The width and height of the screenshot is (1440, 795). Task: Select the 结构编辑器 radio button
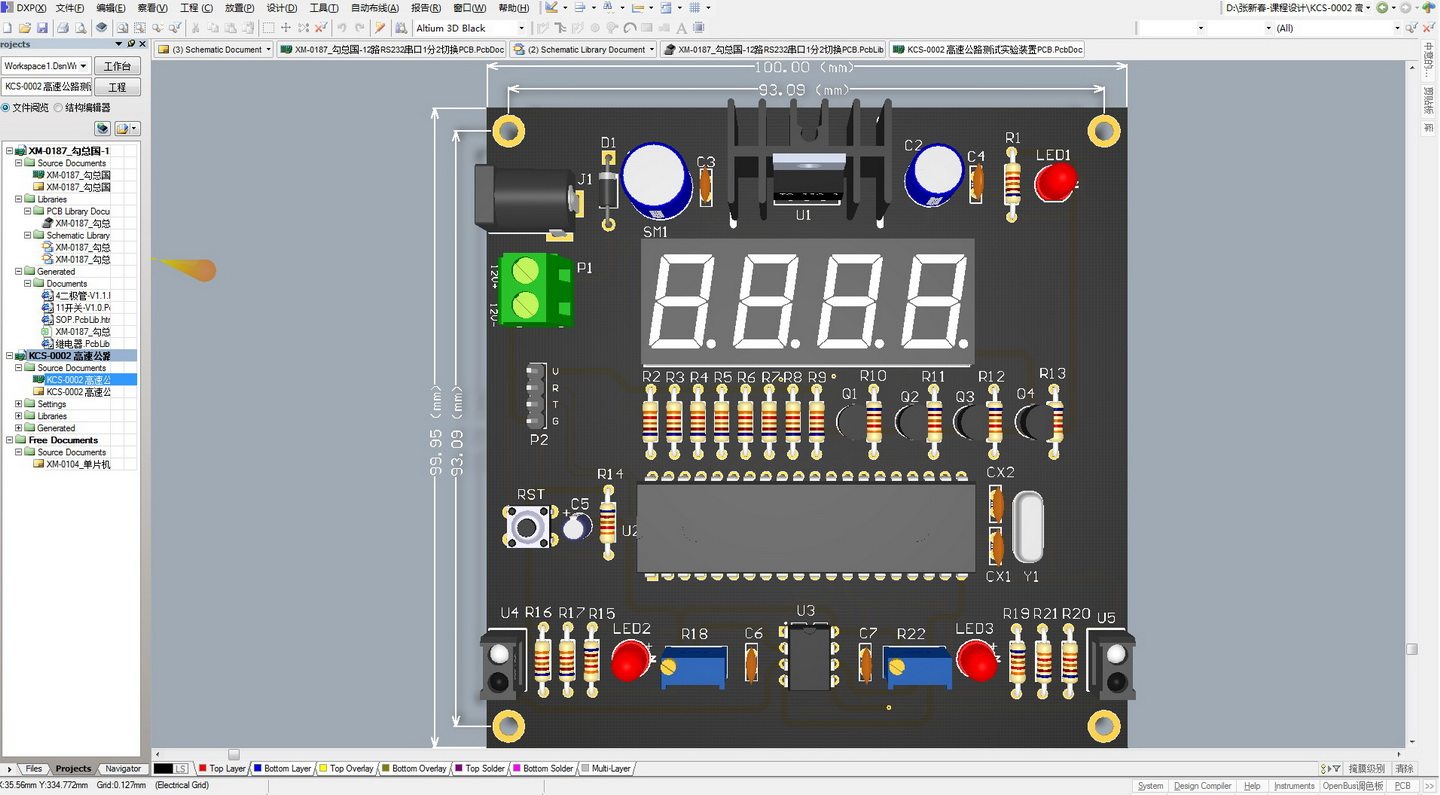pyautogui.click(x=59, y=108)
